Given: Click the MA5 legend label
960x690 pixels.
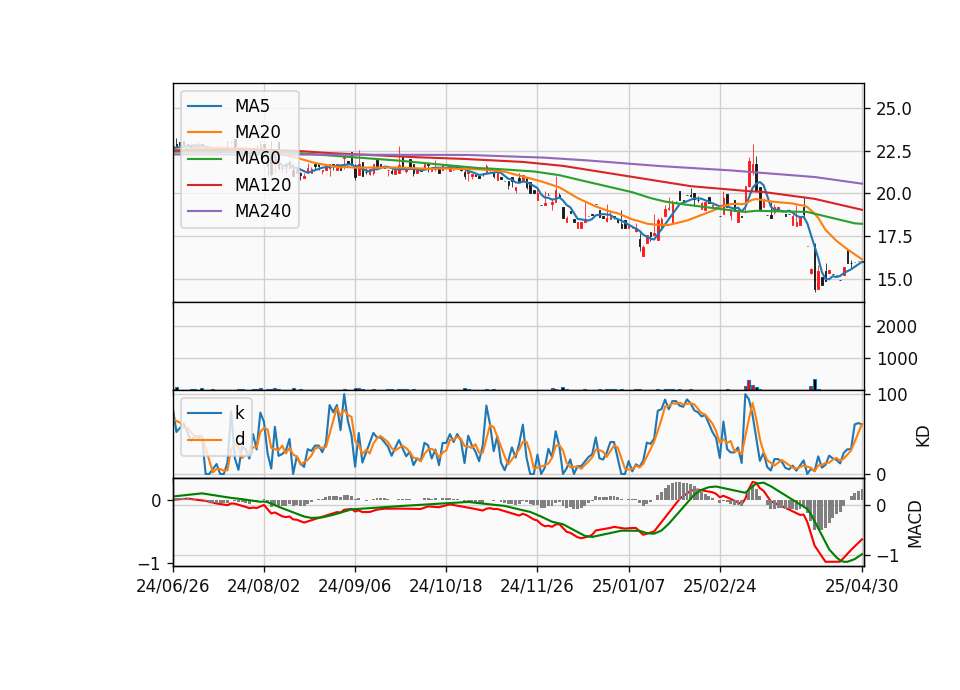Looking at the screenshot, I should tap(252, 106).
